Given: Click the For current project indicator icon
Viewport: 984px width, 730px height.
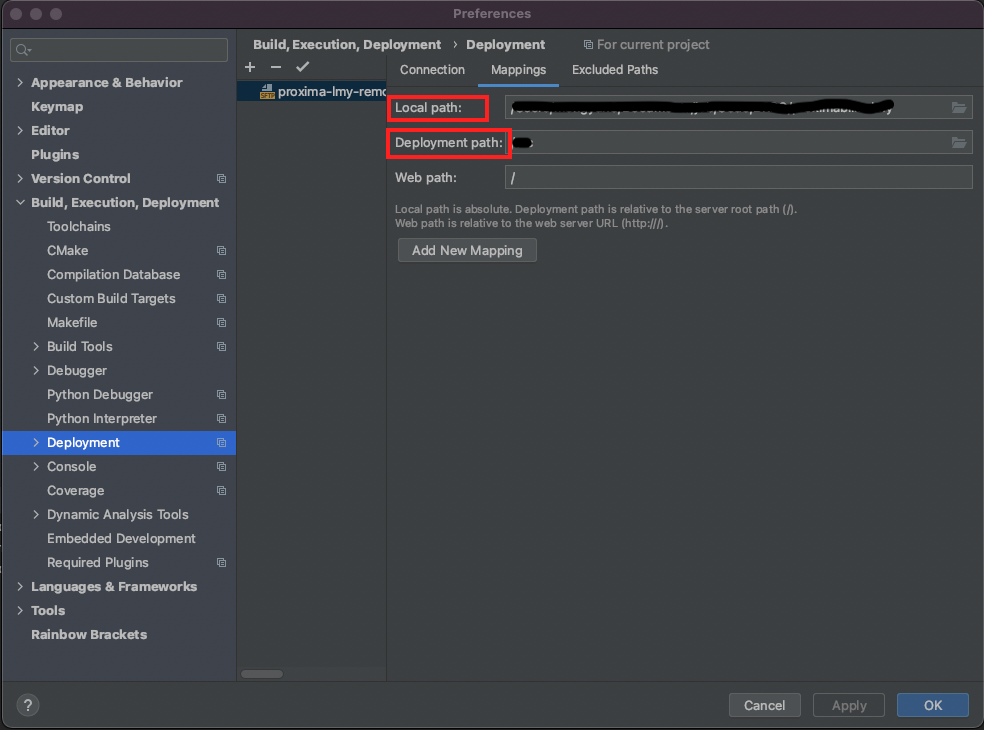Looking at the screenshot, I should coord(587,44).
